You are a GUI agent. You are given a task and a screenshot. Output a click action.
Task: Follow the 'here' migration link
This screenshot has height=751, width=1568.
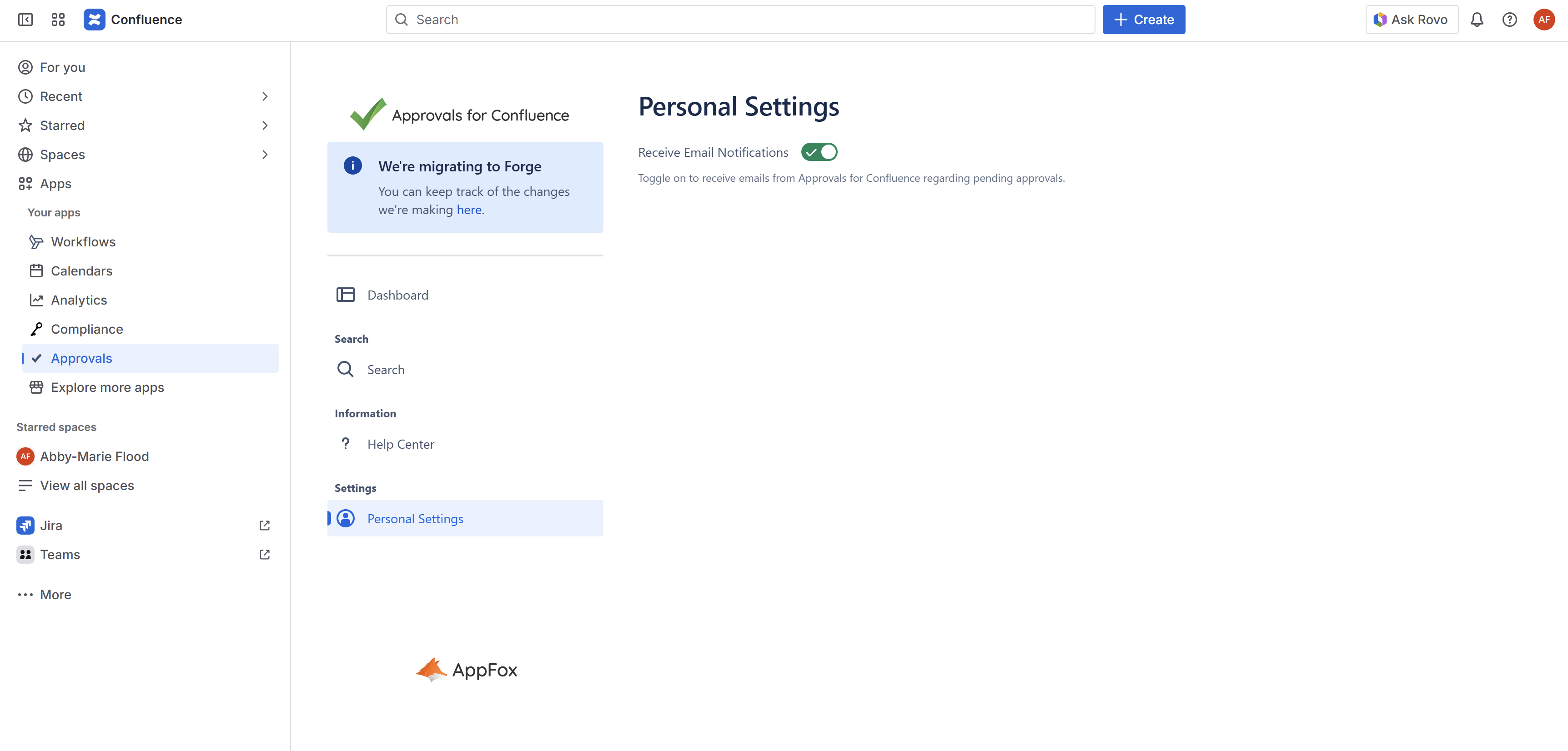(x=469, y=210)
